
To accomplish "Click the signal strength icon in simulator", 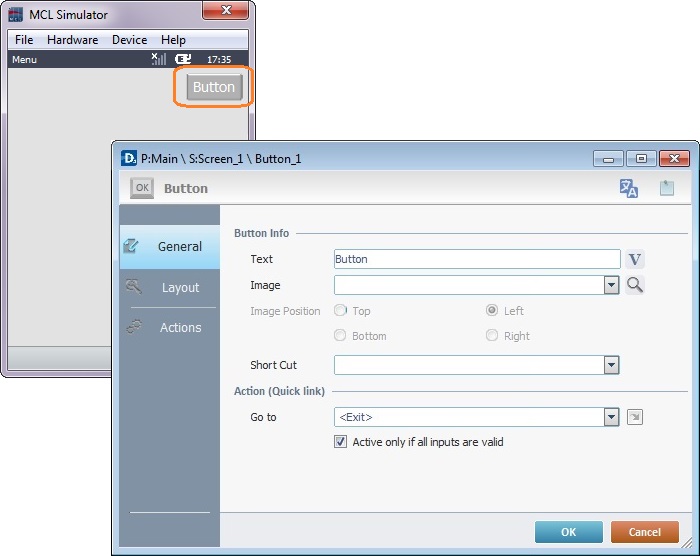I will (159, 59).
